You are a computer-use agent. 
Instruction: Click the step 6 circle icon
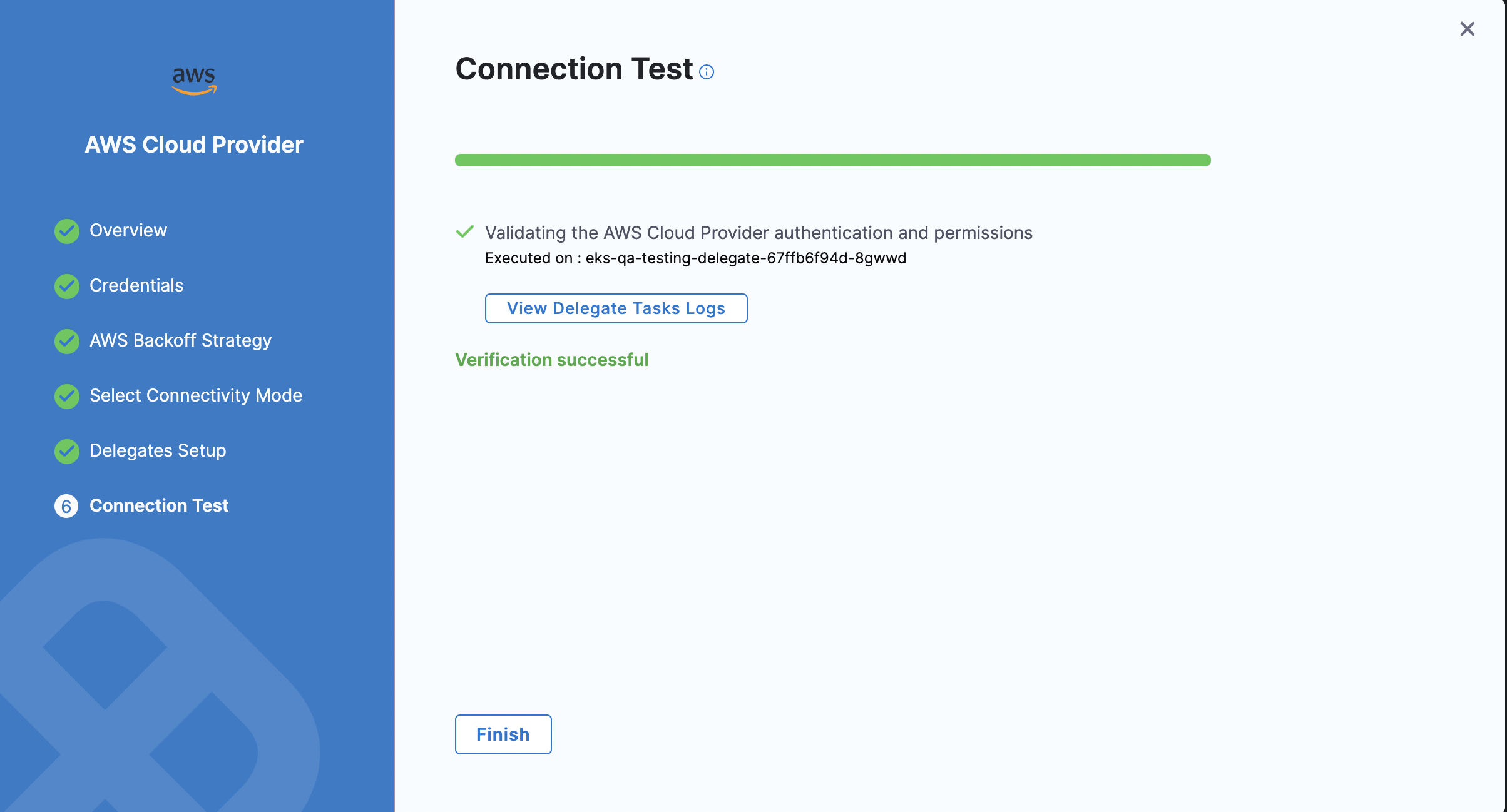(x=66, y=506)
